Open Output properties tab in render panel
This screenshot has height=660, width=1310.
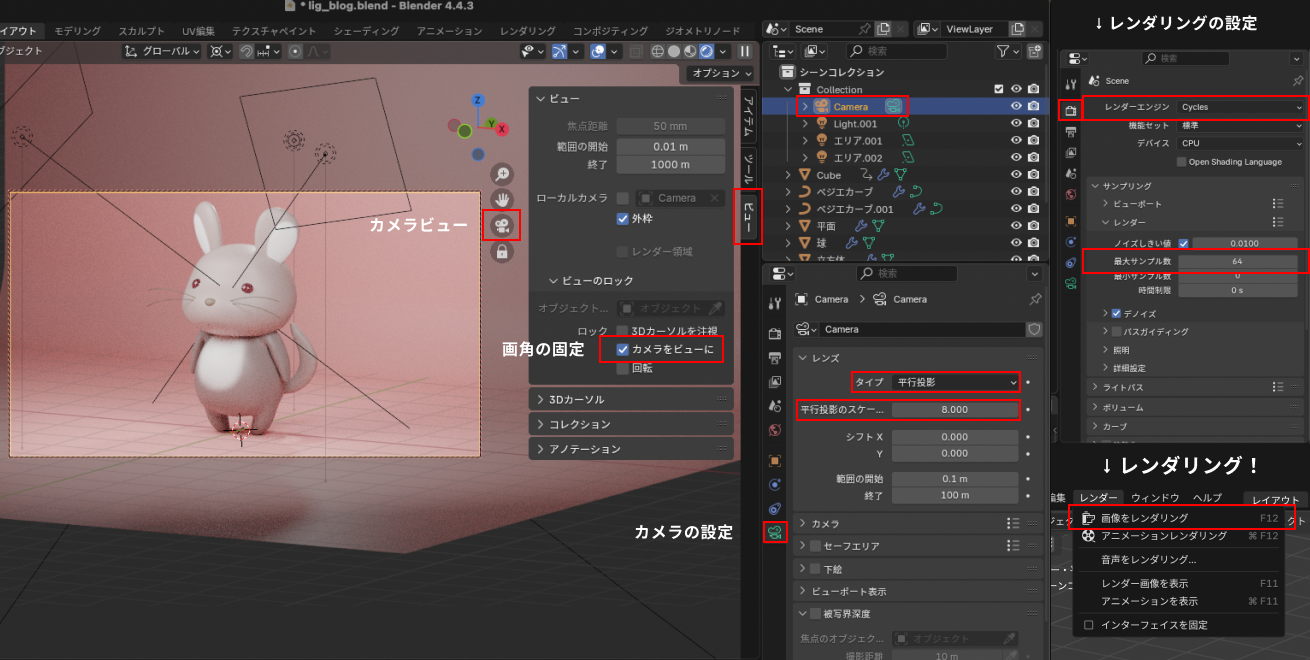pos(1070,131)
